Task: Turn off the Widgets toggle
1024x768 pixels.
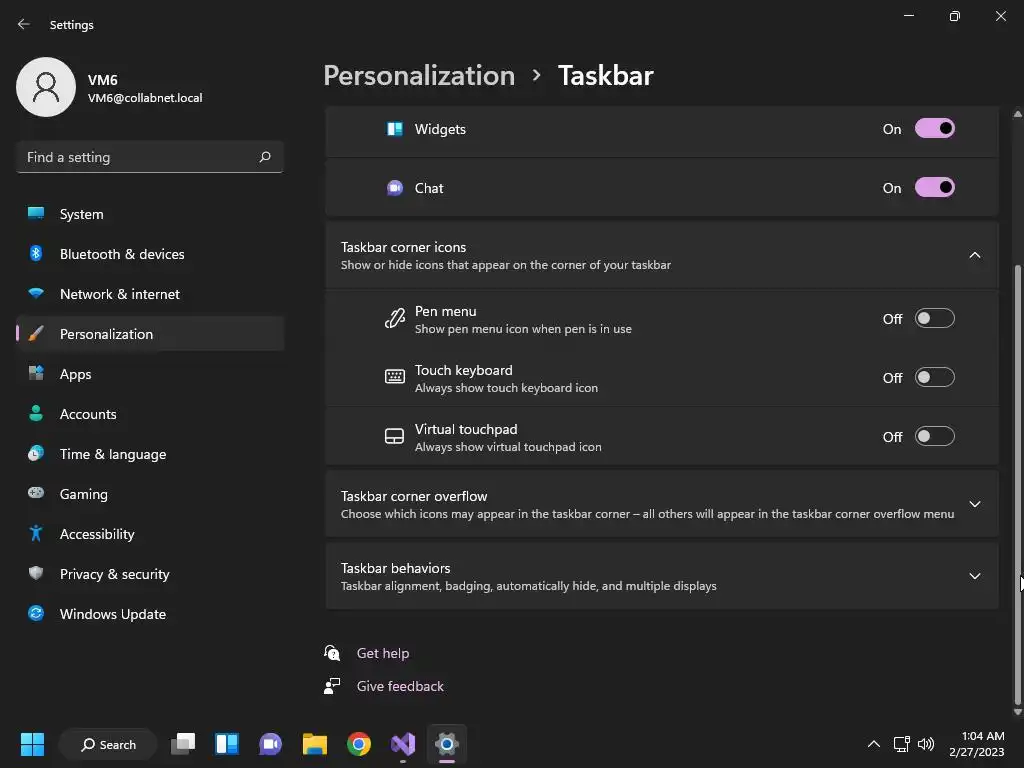Action: (935, 129)
